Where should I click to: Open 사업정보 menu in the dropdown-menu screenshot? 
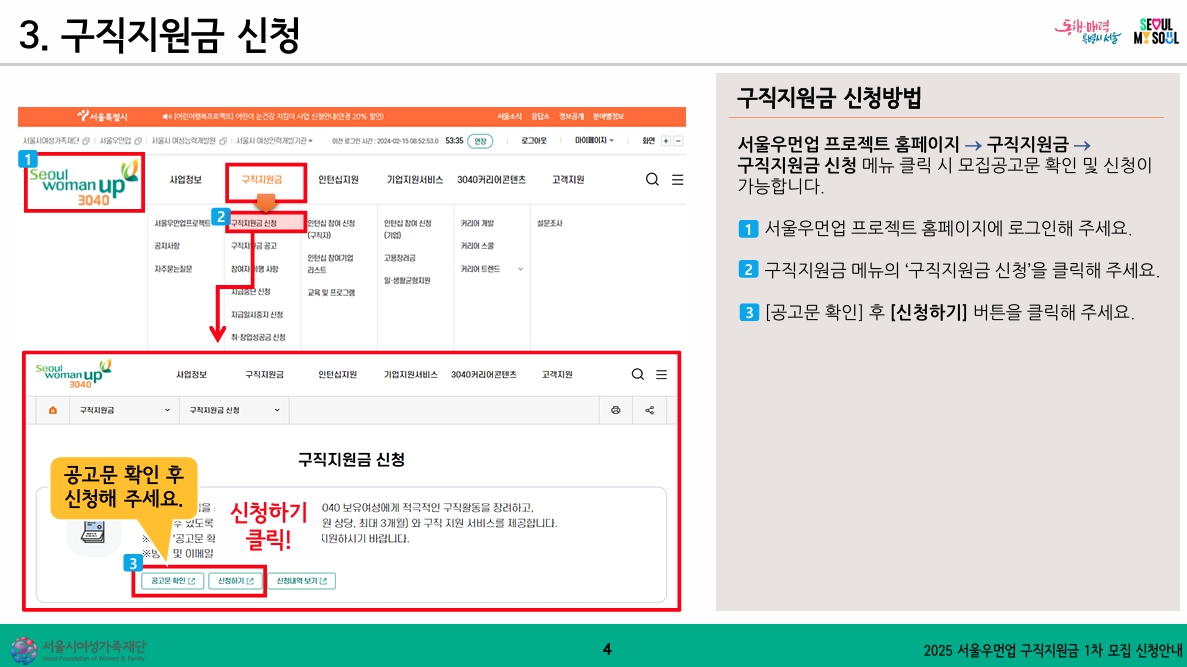click(185, 179)
